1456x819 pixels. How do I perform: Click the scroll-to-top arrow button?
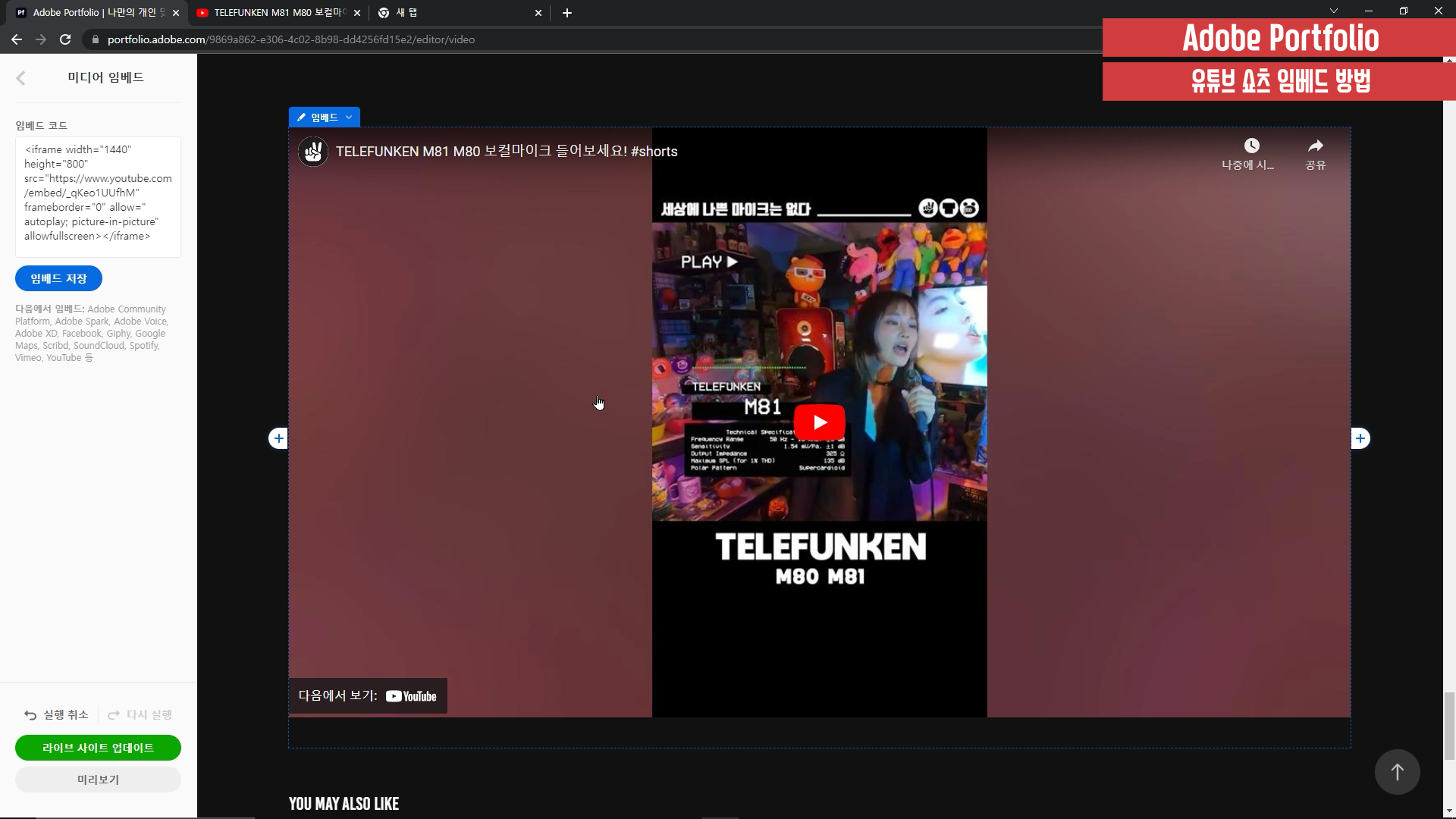click(x=1397, y=772)
